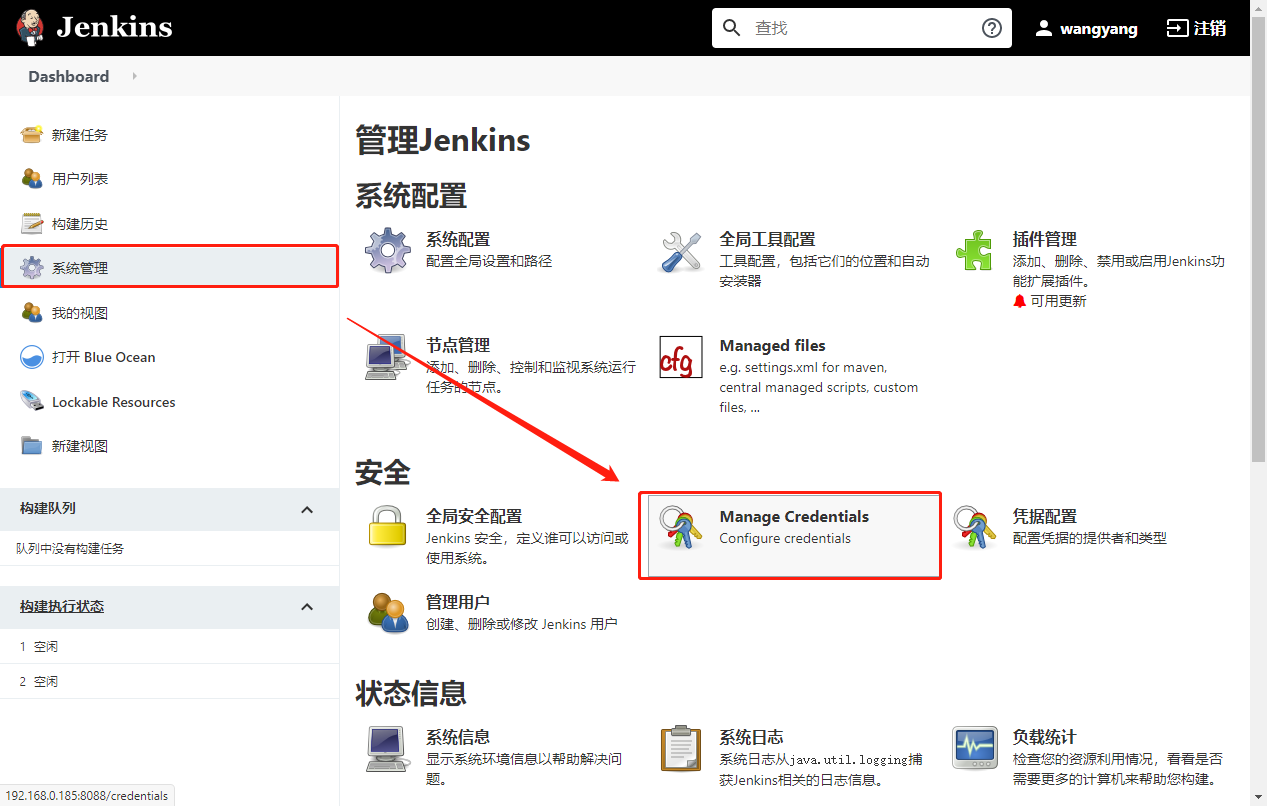Viewport: 1267px width, 806px height.
Task: Open the 全局工具配置 title link
Action: pos(768,239)
